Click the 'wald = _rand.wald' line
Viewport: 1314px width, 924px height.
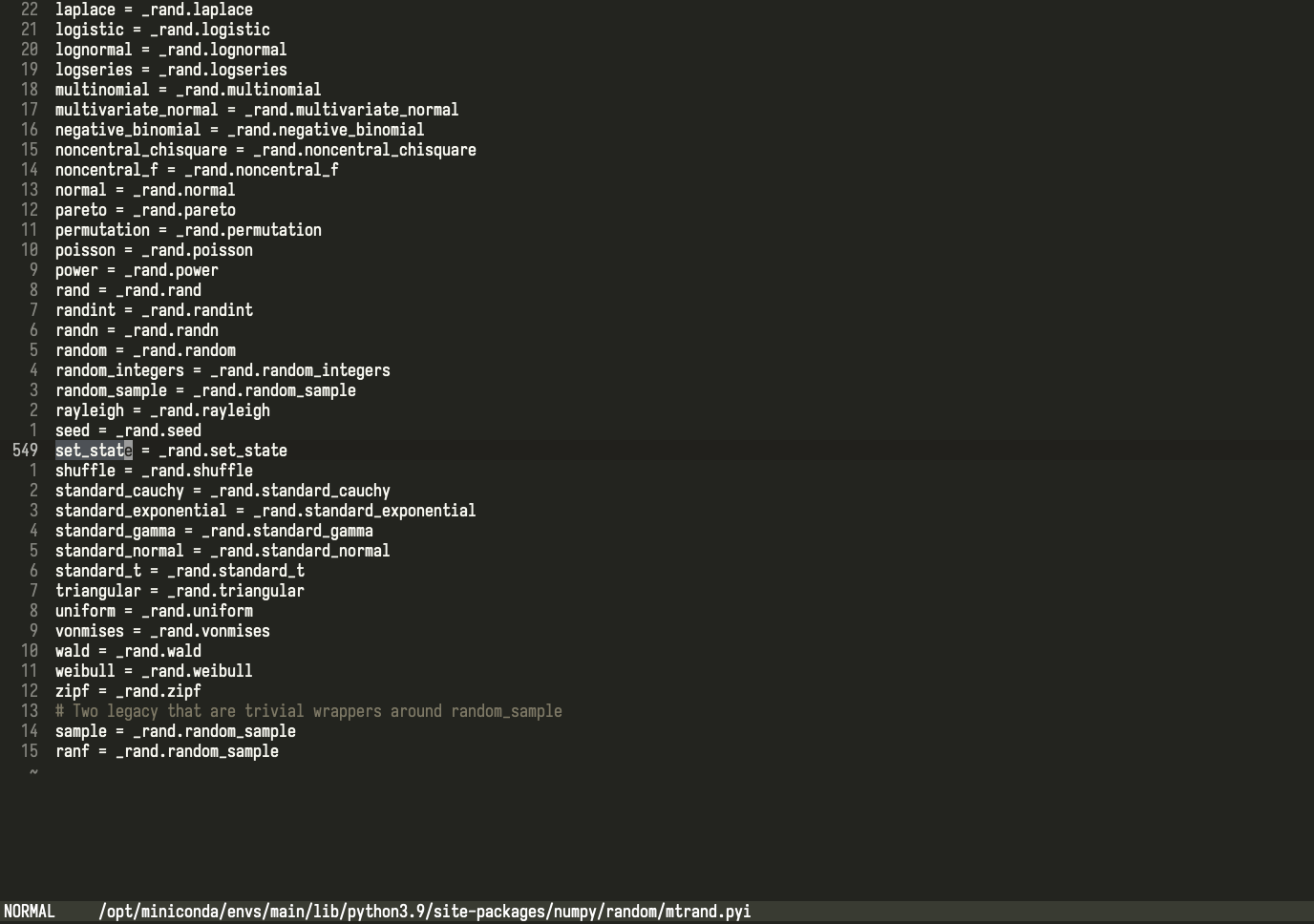click(x=128, y=651)
